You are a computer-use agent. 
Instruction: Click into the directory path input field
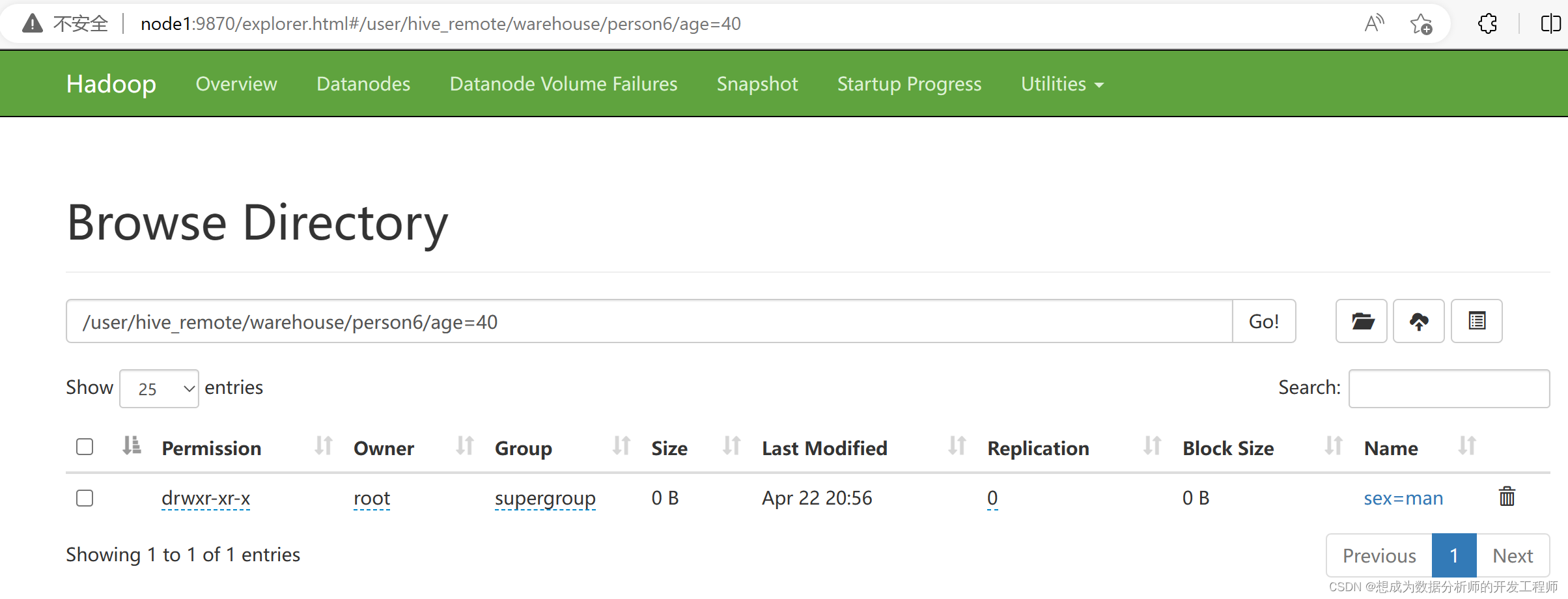pos(649,321)
